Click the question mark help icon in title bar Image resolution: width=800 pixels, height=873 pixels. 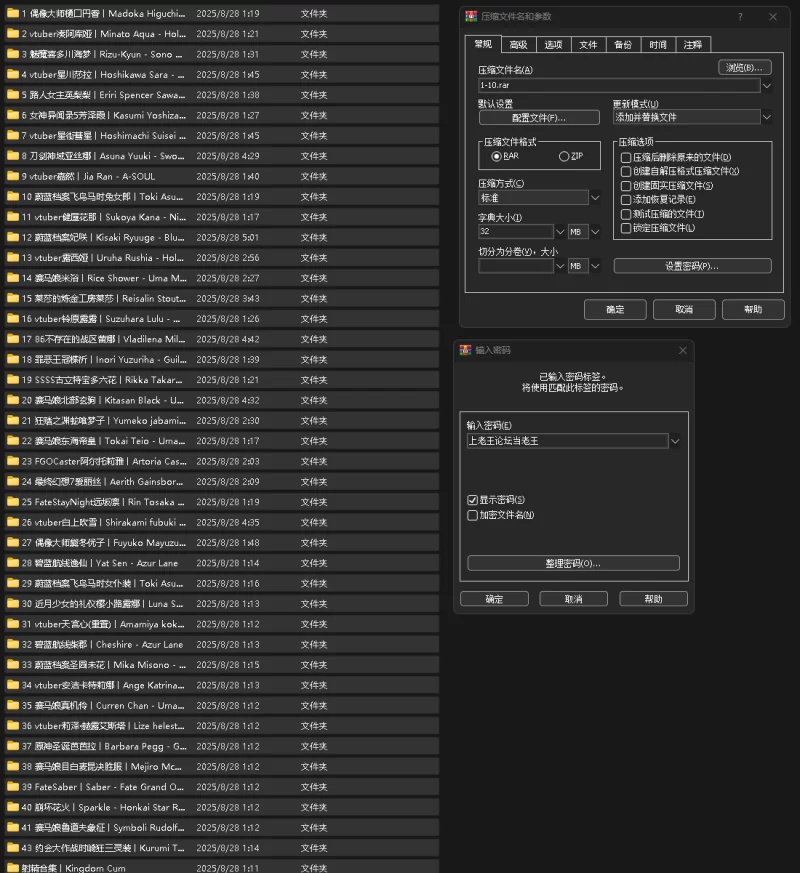click(x=740, y=17)
